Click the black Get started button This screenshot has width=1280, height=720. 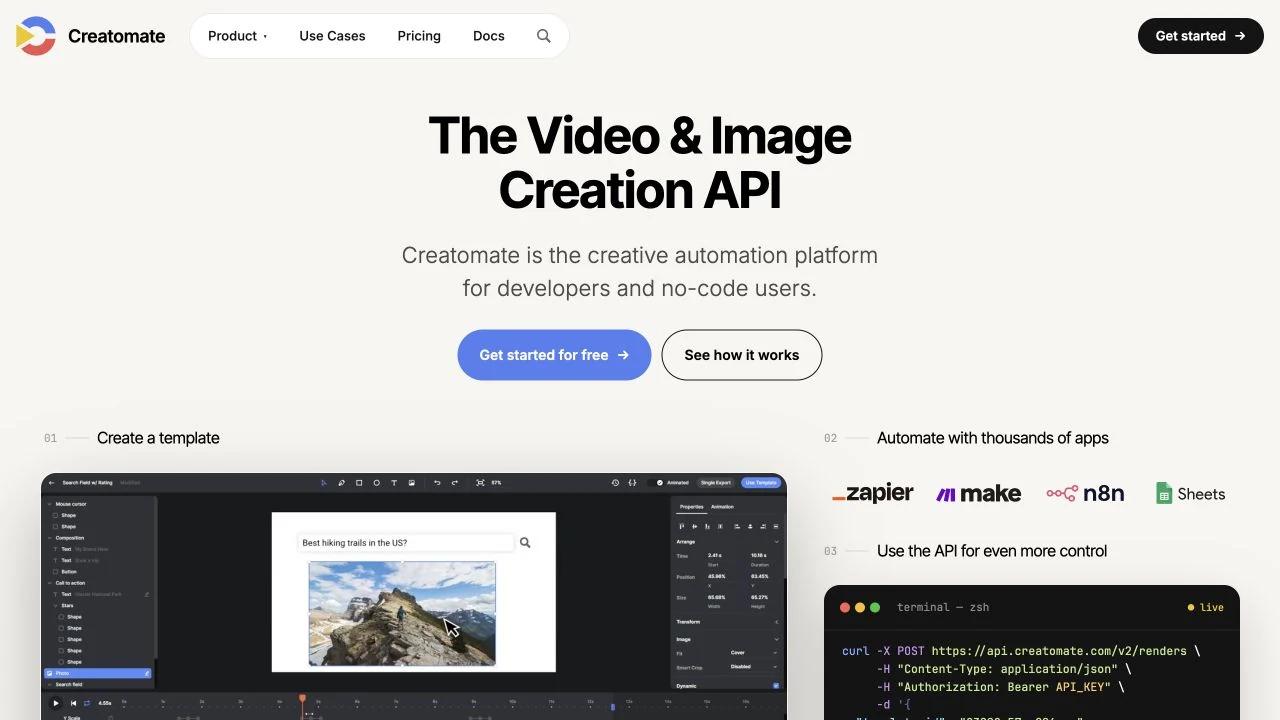tap(1201, 36)
